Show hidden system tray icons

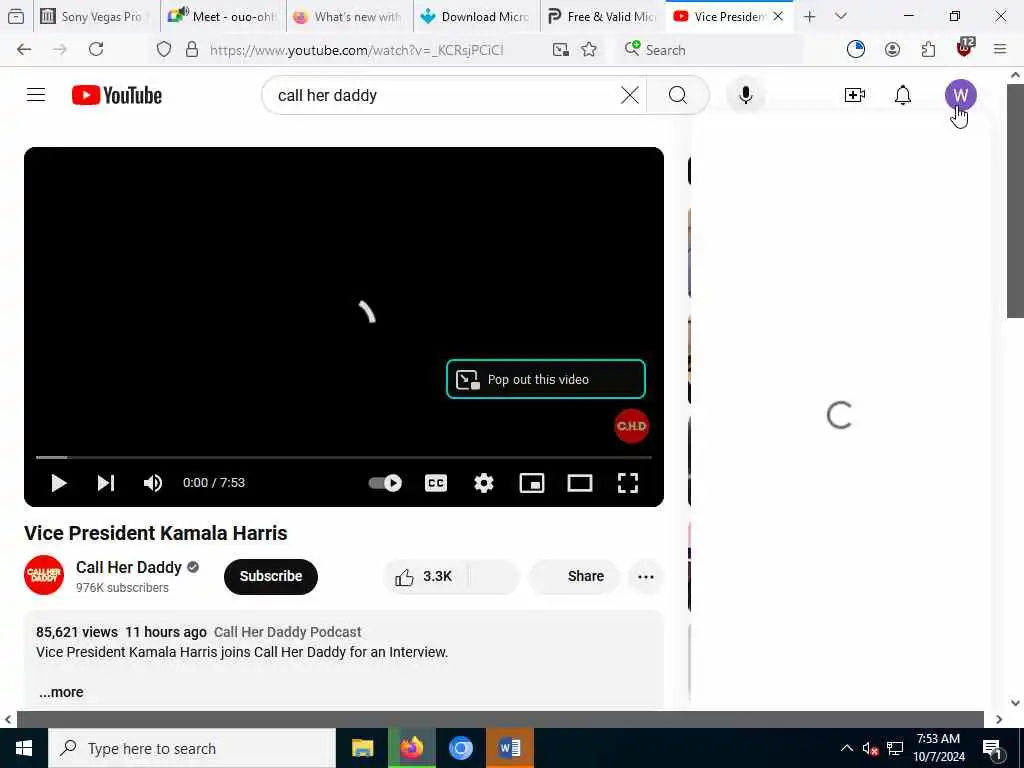click(x=846, y=748)
